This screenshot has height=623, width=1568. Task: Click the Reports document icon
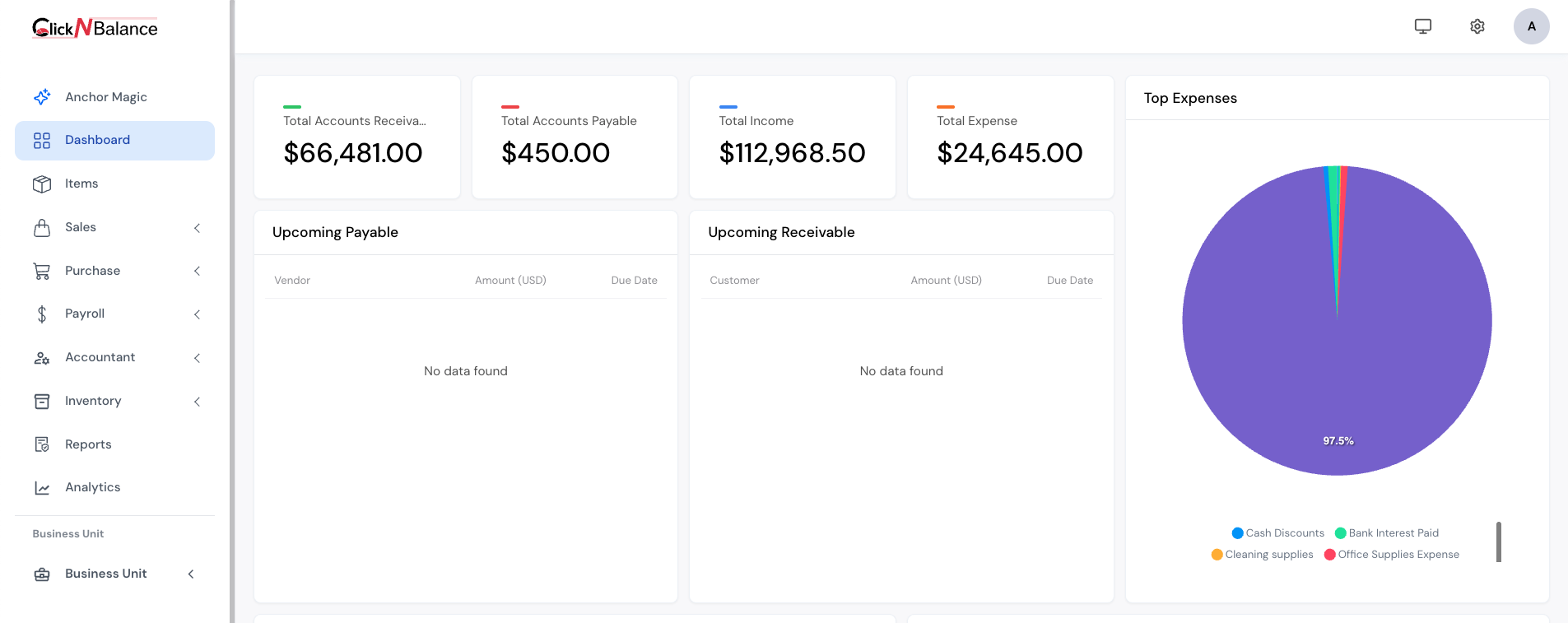point(42,444)
